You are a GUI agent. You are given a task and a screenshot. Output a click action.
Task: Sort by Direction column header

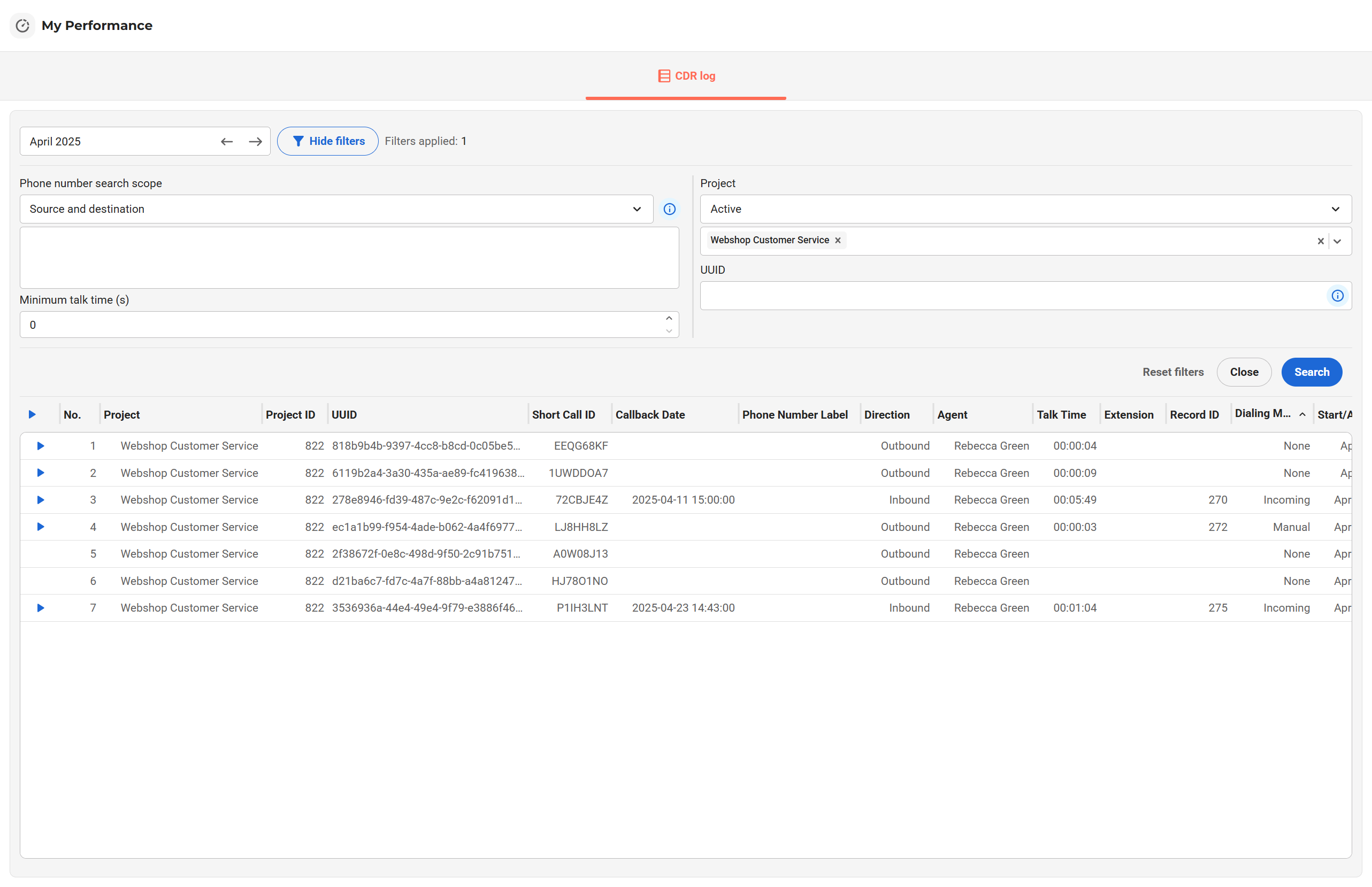coord(887,415)
